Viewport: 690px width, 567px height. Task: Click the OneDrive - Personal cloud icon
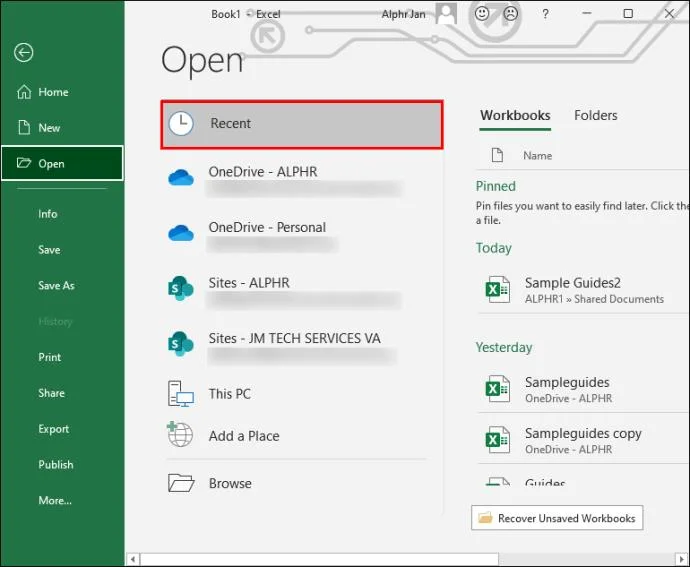tap(181, 233)
